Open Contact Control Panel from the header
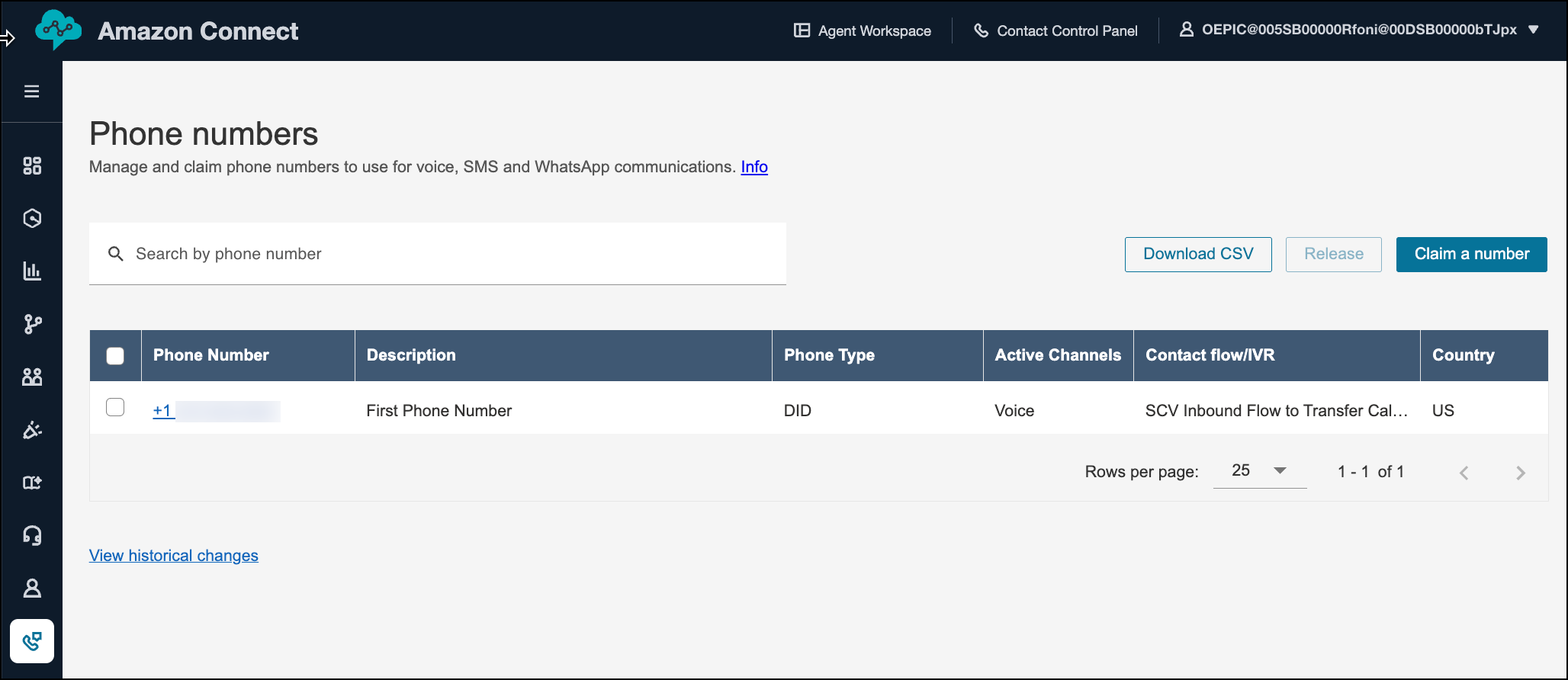 point(1056,30)
